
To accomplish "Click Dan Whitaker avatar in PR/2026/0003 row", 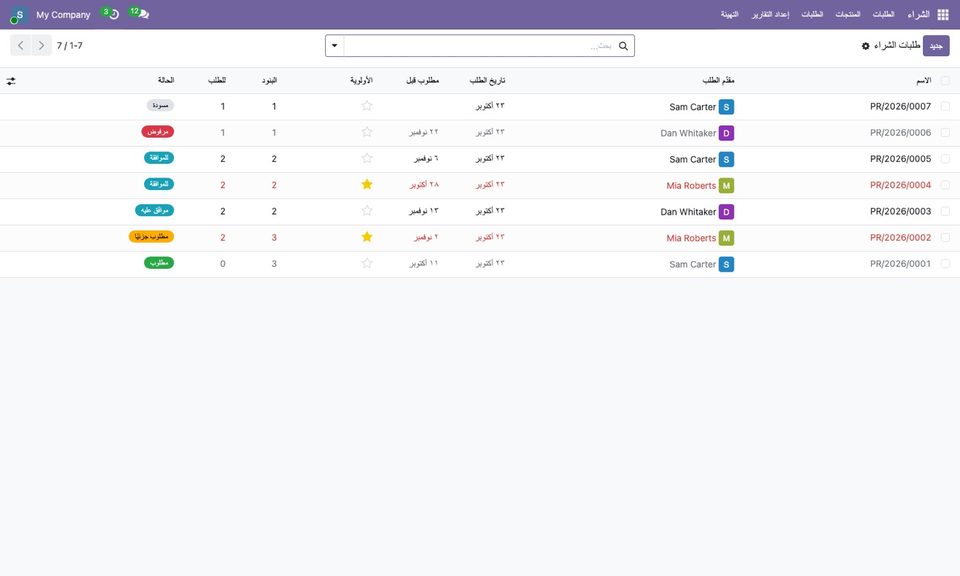I will [726, 212].
